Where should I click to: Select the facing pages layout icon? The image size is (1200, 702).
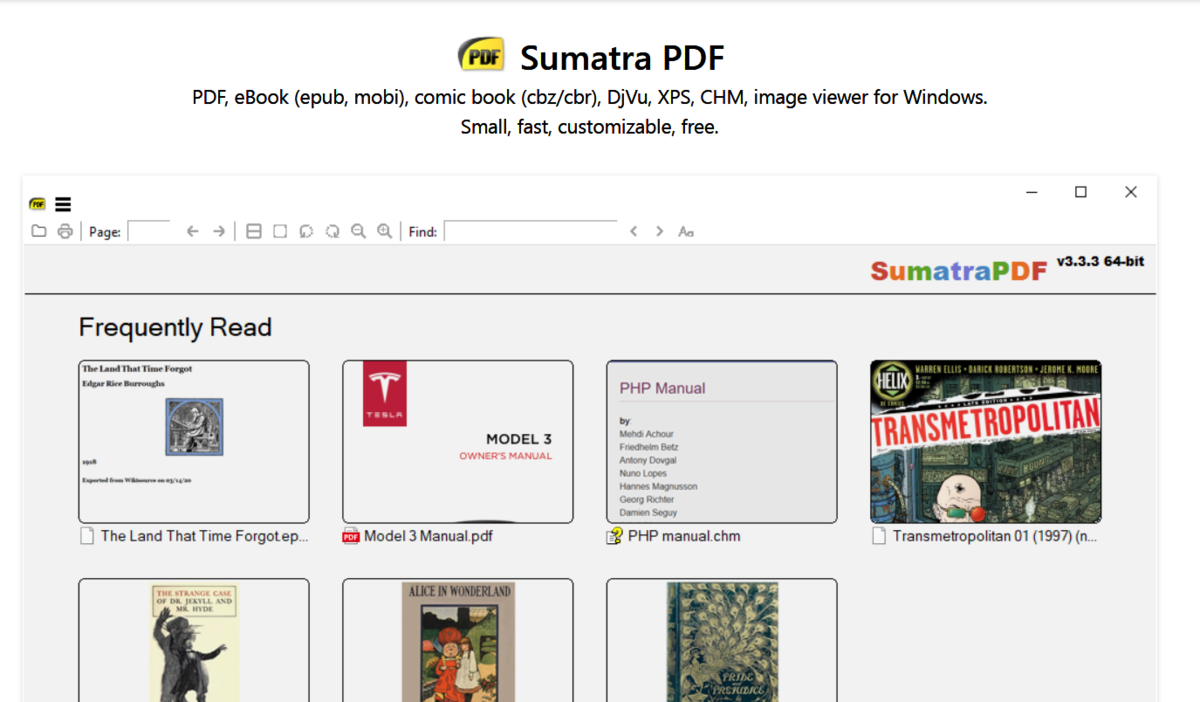click(x=253, y=231)
